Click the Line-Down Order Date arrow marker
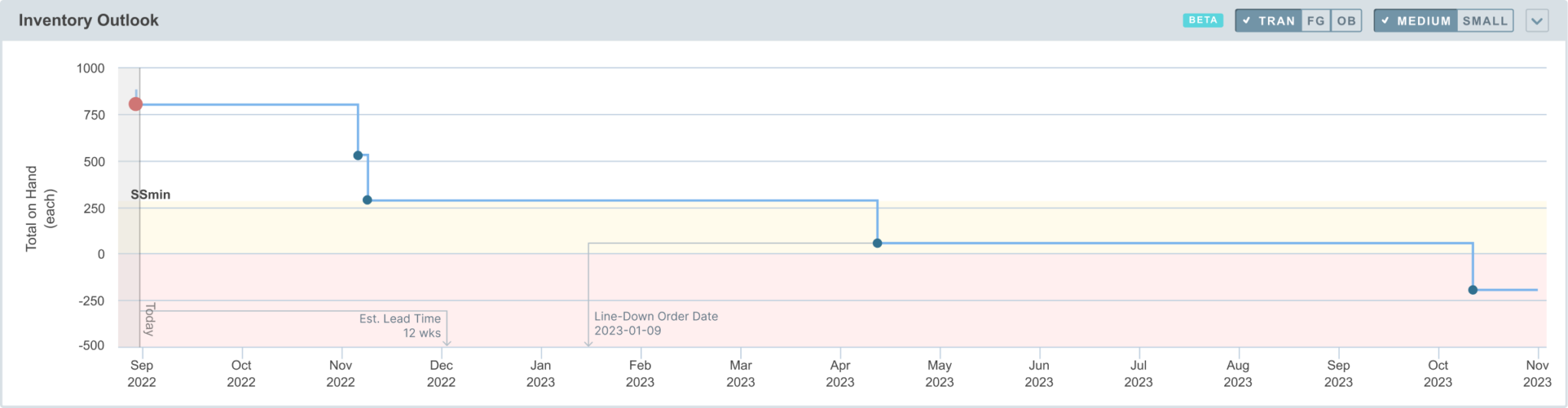Image resolution: width=1568 pixels, height=408 pixels. pyautogui.click(x=588, y=344)
